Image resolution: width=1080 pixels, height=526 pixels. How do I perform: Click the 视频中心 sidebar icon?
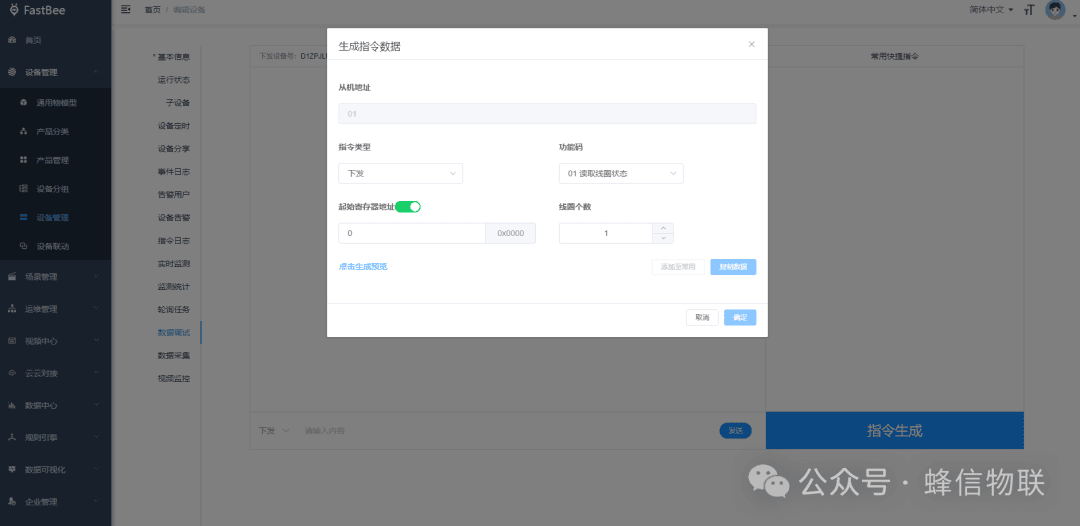click(x=12, y=341)
